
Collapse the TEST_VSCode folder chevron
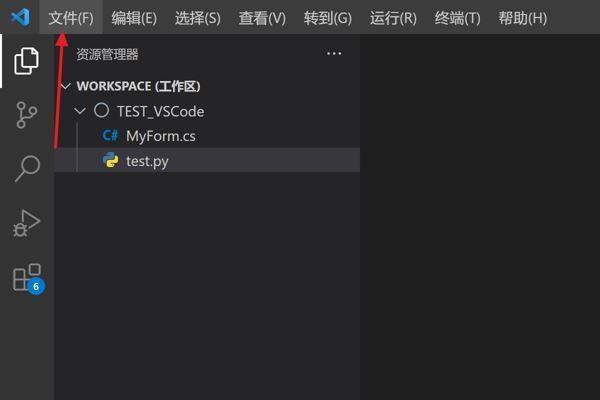(x=80, y=111)
